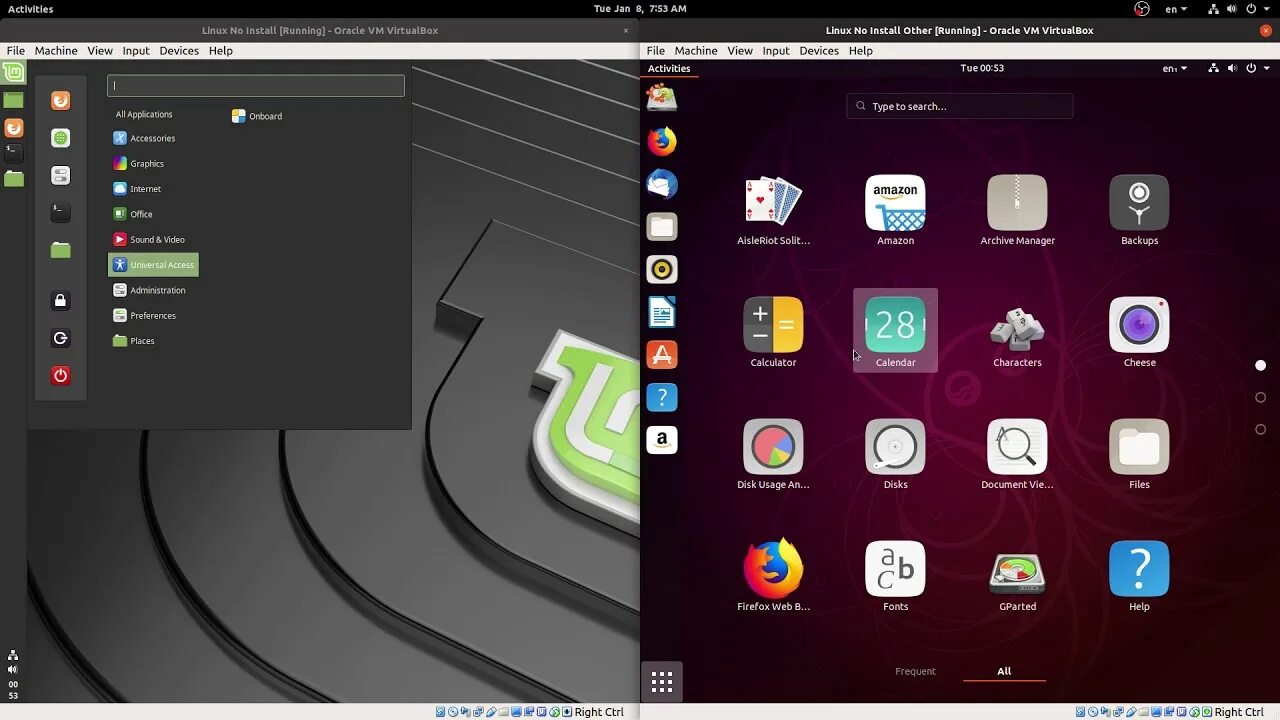Open the Files app in the grid

1139,454
